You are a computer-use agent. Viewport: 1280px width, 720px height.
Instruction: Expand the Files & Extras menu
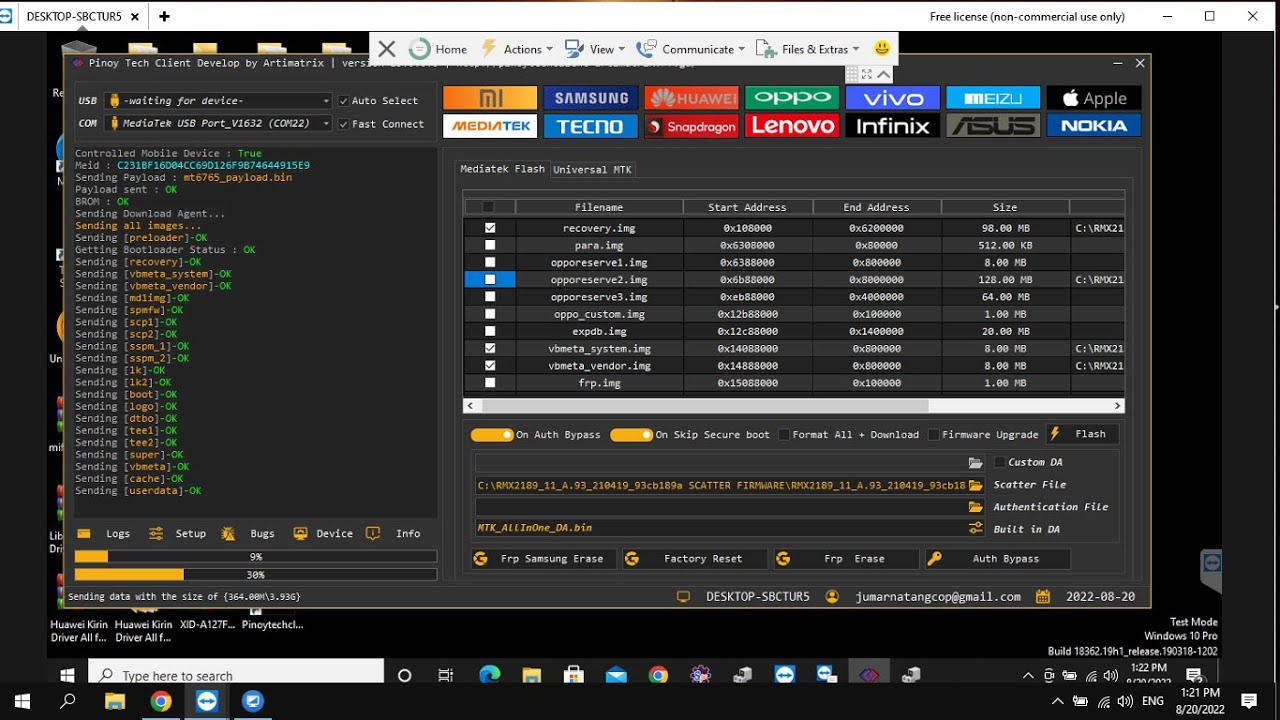tap(808, 49)
